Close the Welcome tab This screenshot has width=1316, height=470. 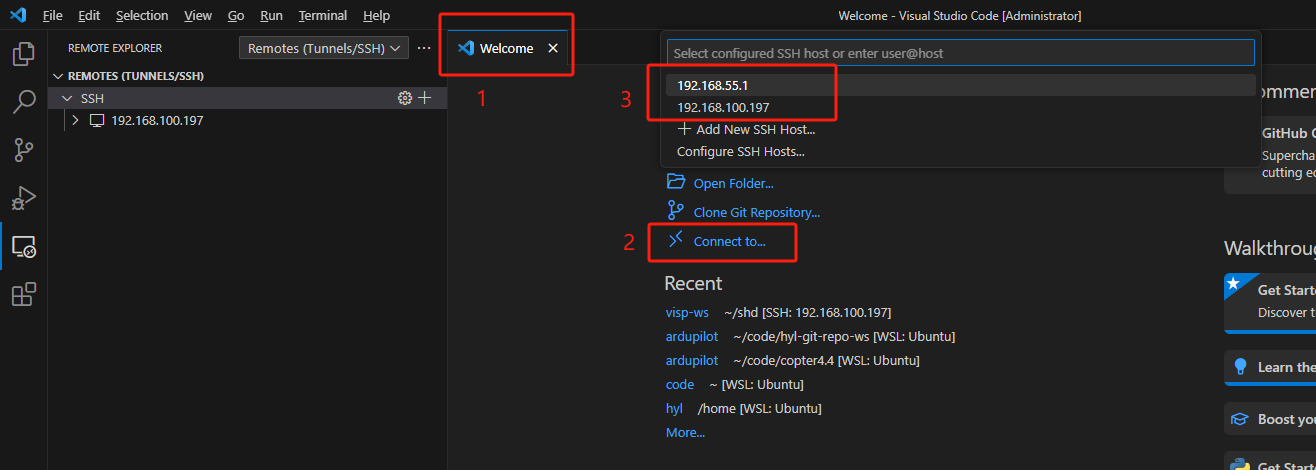553,48
